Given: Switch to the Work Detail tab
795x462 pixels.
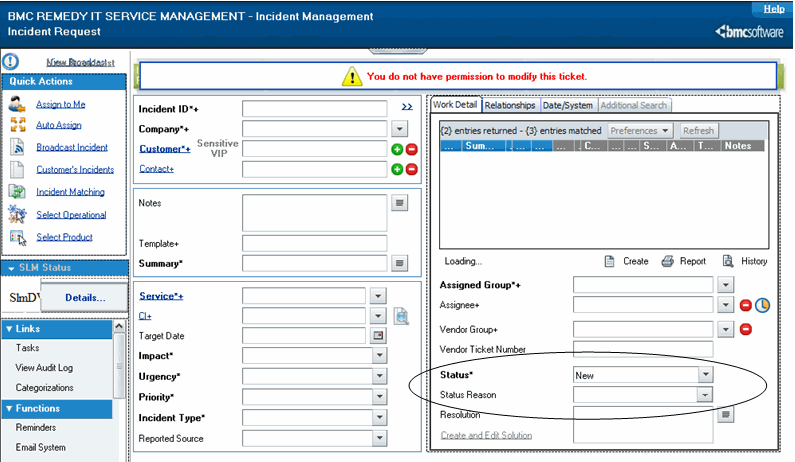Looking at the screenshot, I should click(455, 104).
